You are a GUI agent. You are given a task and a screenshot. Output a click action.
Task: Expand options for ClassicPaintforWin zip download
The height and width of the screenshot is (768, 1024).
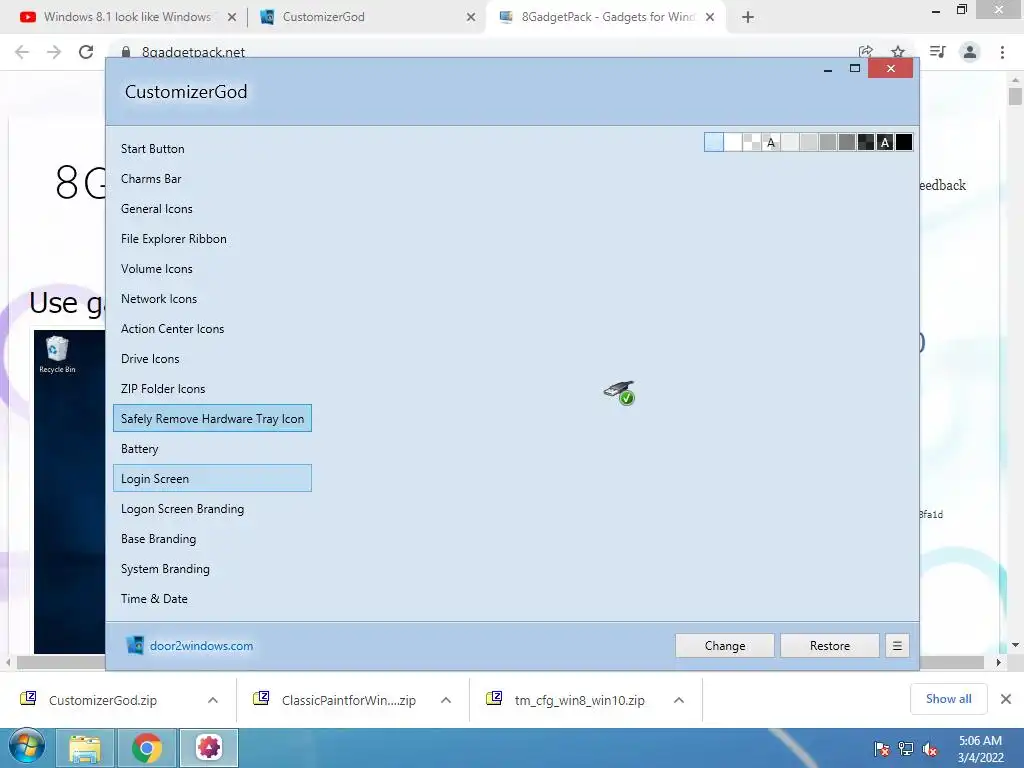[x=446, y=700]
